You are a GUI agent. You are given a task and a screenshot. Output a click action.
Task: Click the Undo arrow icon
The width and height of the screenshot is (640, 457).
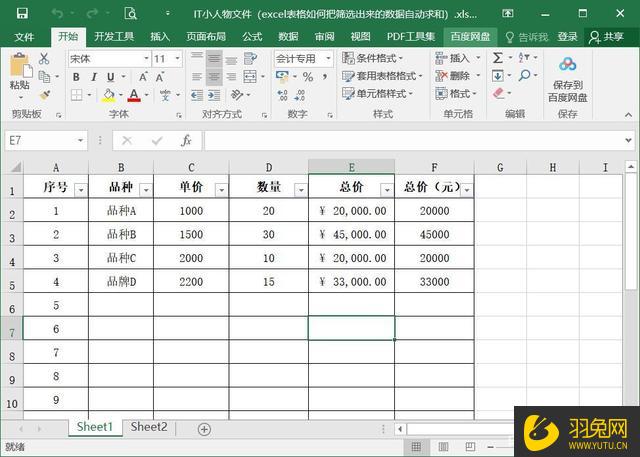coord(57,13)
